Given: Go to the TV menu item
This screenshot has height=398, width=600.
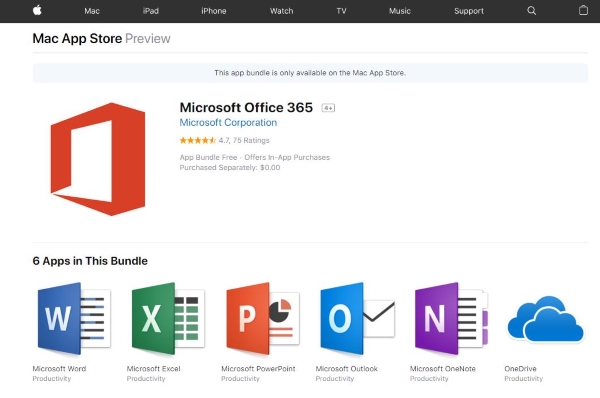Looking at the screenshot, I should 341,11.
